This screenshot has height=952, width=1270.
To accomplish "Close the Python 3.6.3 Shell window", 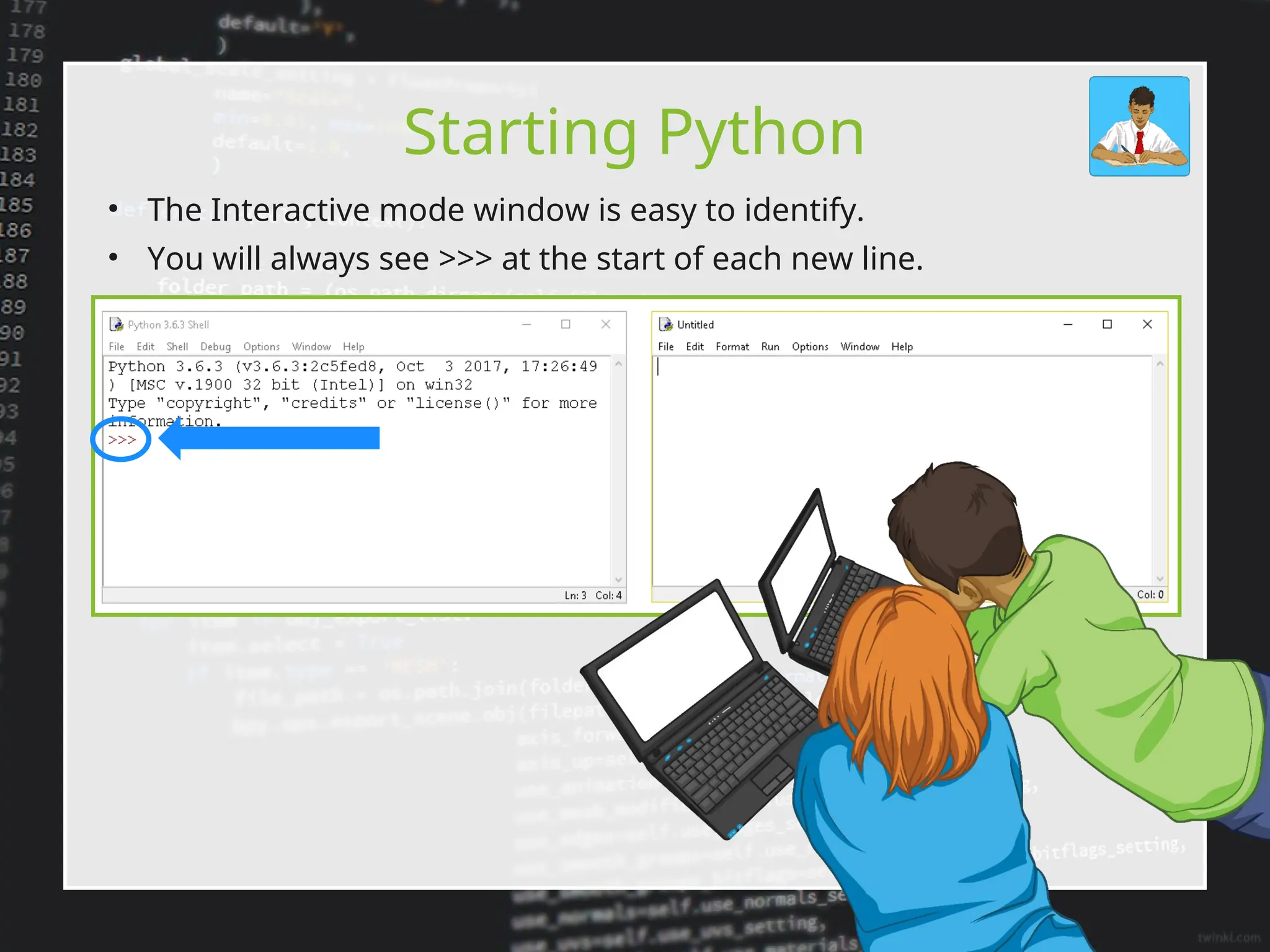I will tap(606, 324).
